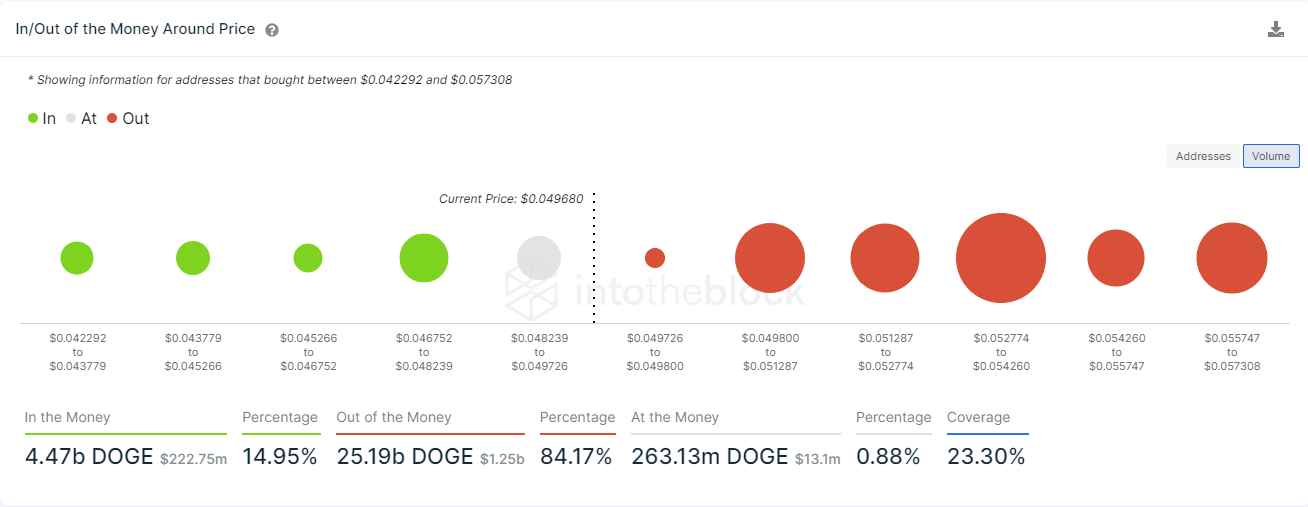1308x507 pixels.
Task: Click green bubble for $0.045266 to $0.046752
Action: click(x=308, y=258)
